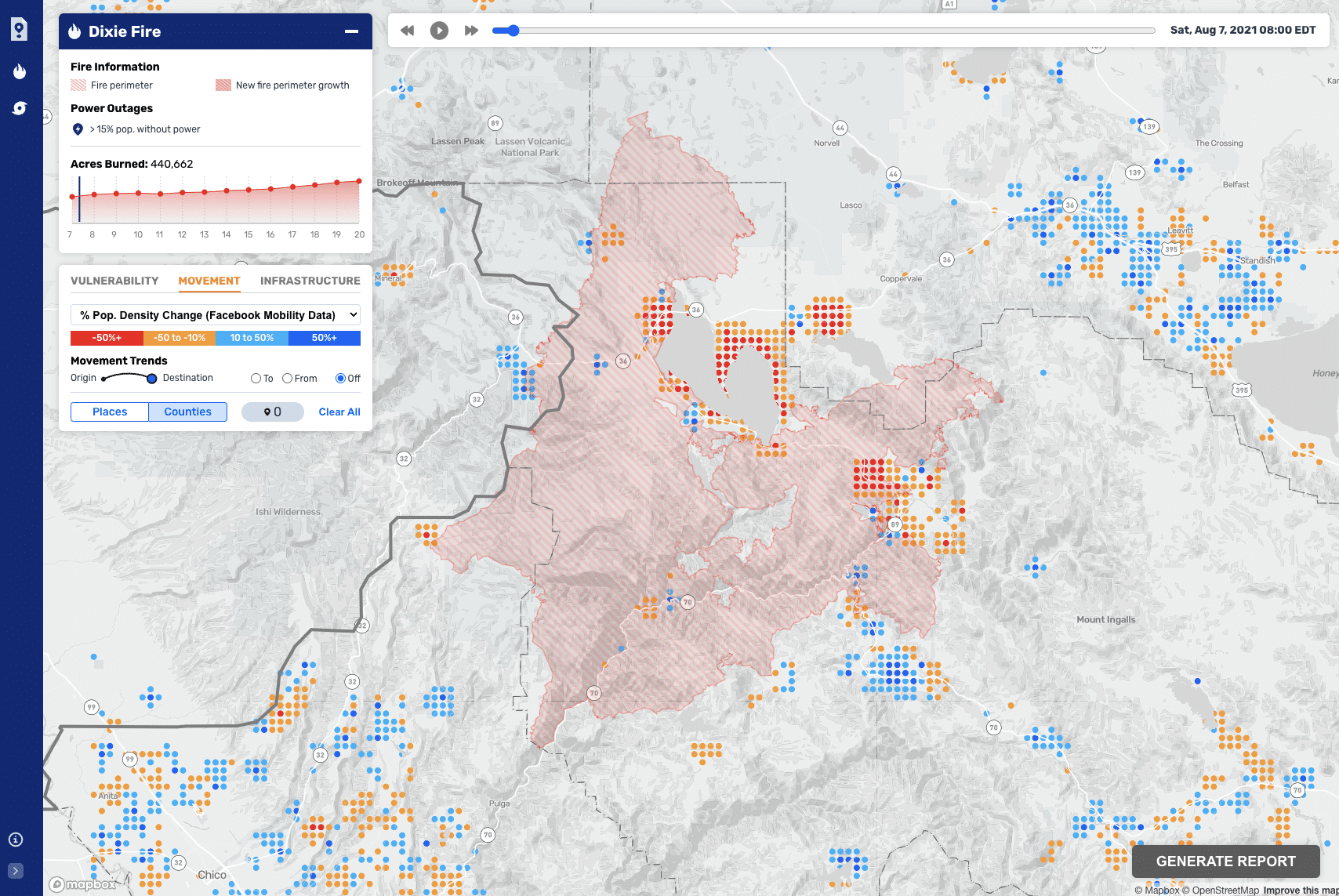Enable the 'To' movement trends option
Viewport: 1339px width, 896px height.
[255, 378]
